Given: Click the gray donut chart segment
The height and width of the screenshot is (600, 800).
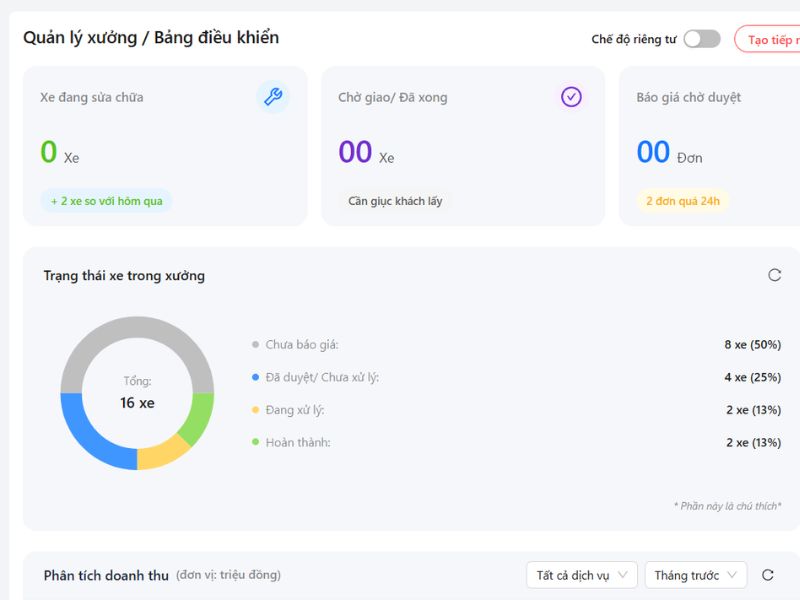Looking at the screenshot, I should click(137, 327).
